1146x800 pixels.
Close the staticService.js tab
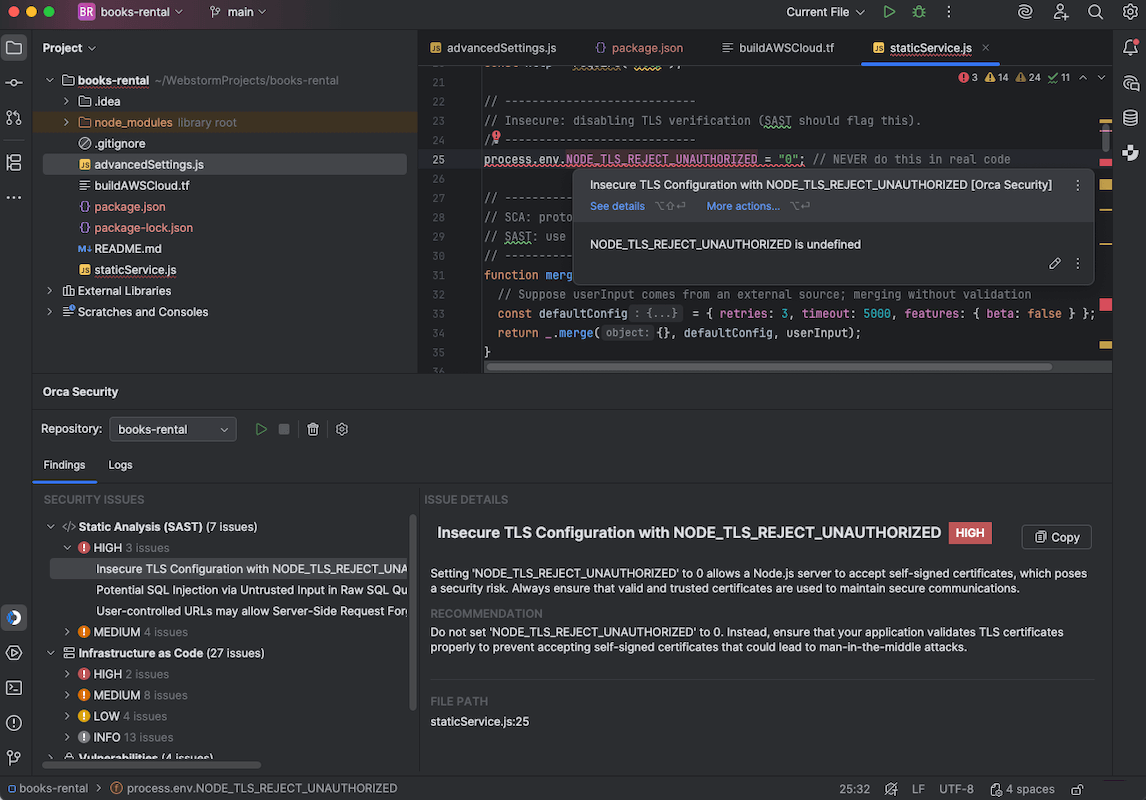pyautogui.click(x=985, y=47)
